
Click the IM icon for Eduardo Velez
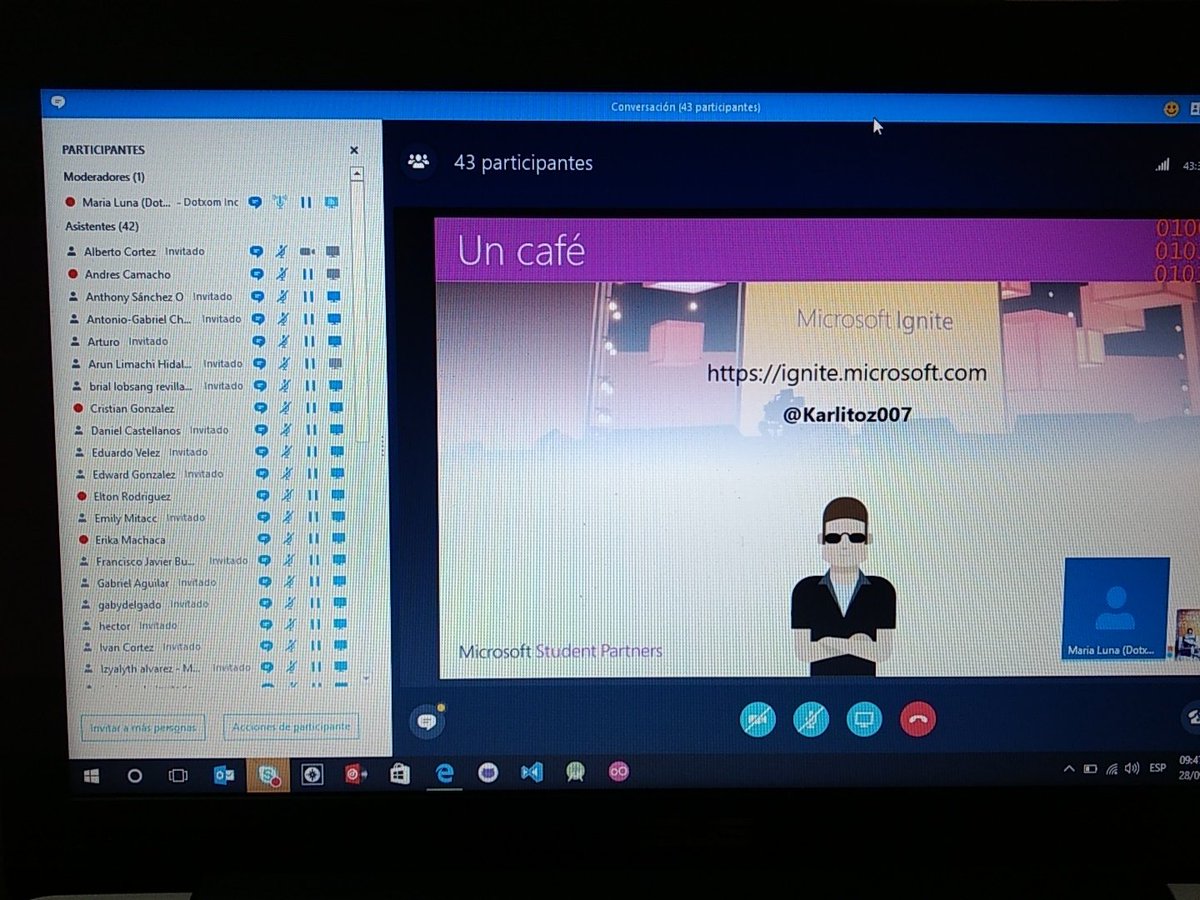tap(261, 452)
